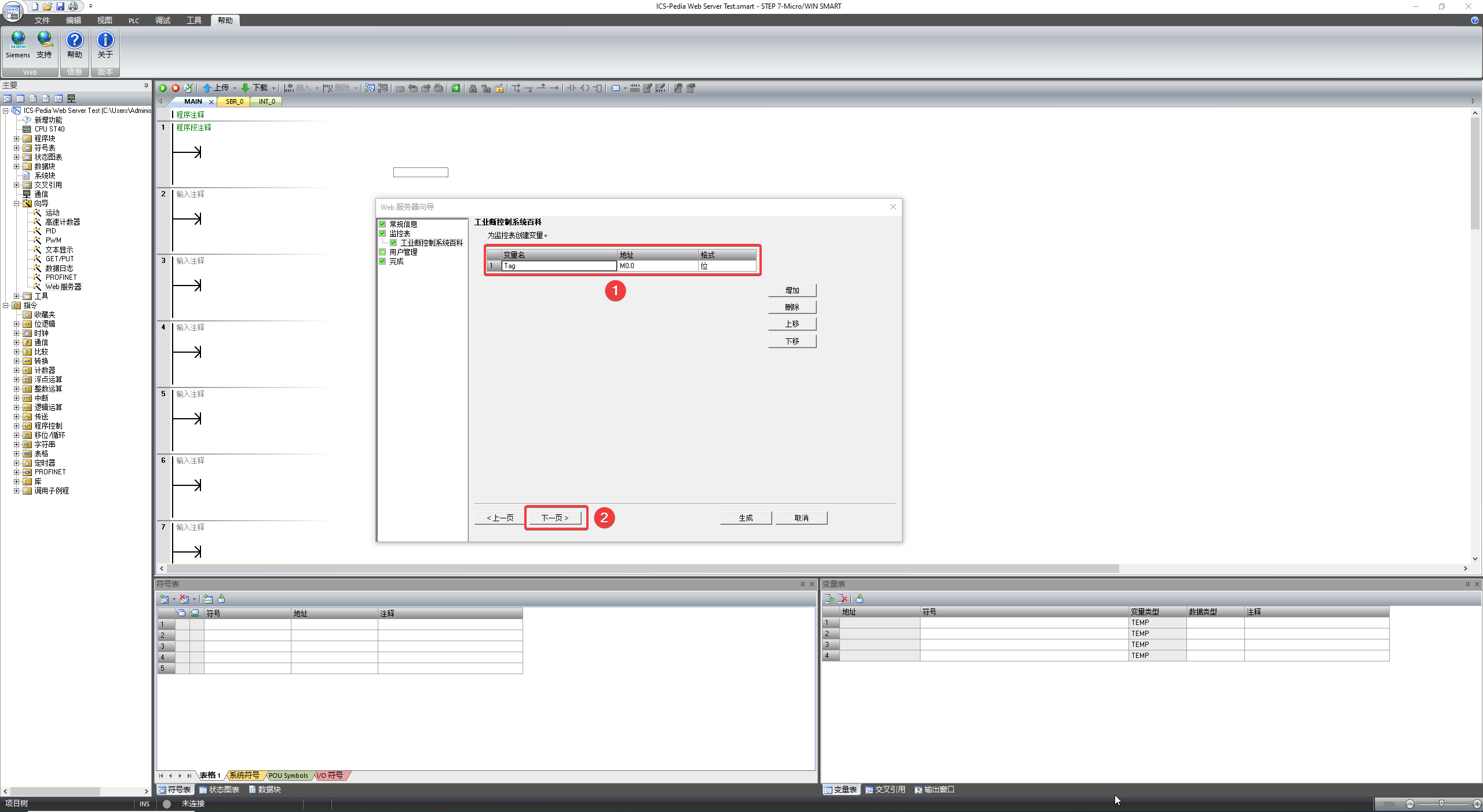The height and width of the screenshot is (812, 1483).
Task: Toggle the 用户管理 checkbox in wizard
Action: click(x=382, y=252)
